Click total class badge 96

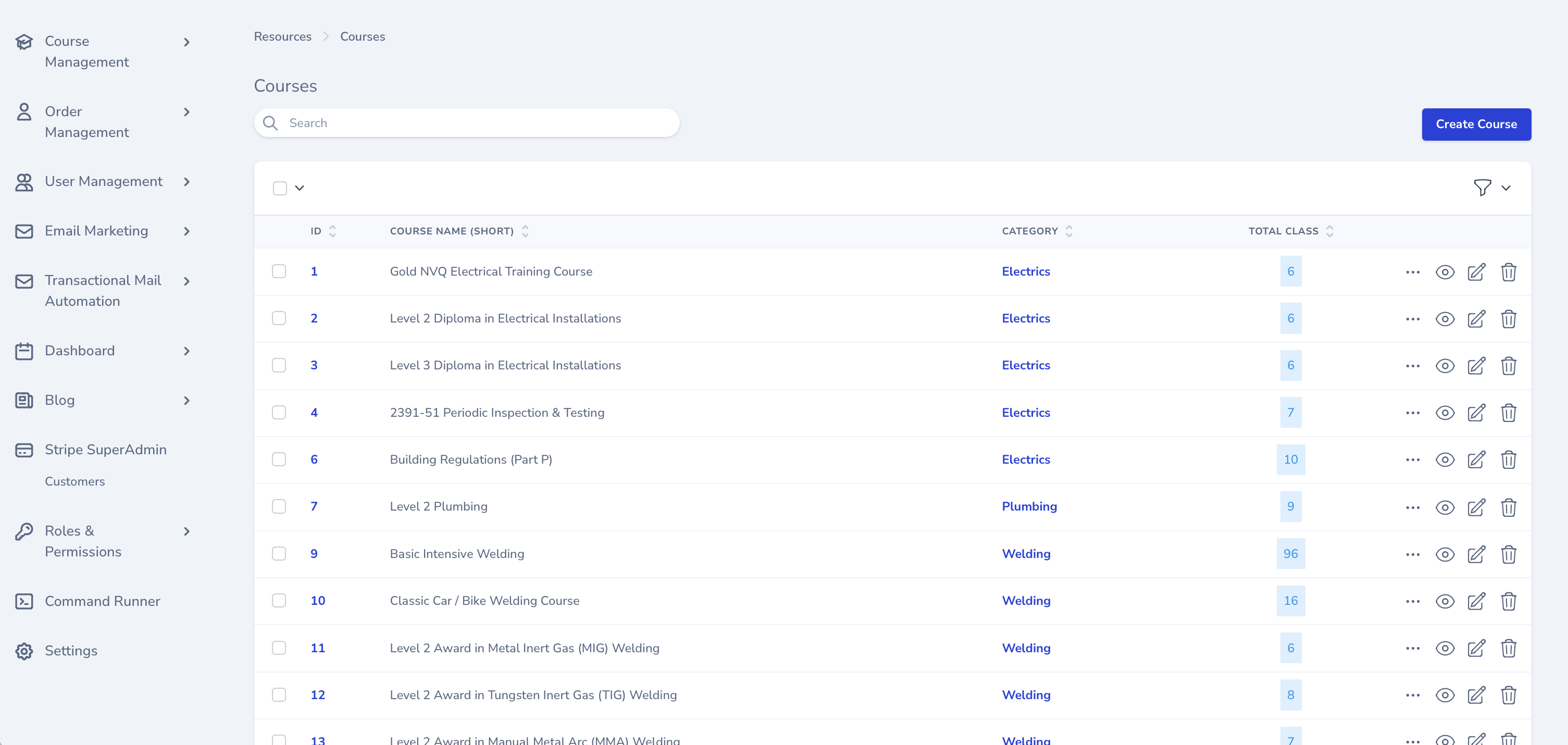(1290, 554)
